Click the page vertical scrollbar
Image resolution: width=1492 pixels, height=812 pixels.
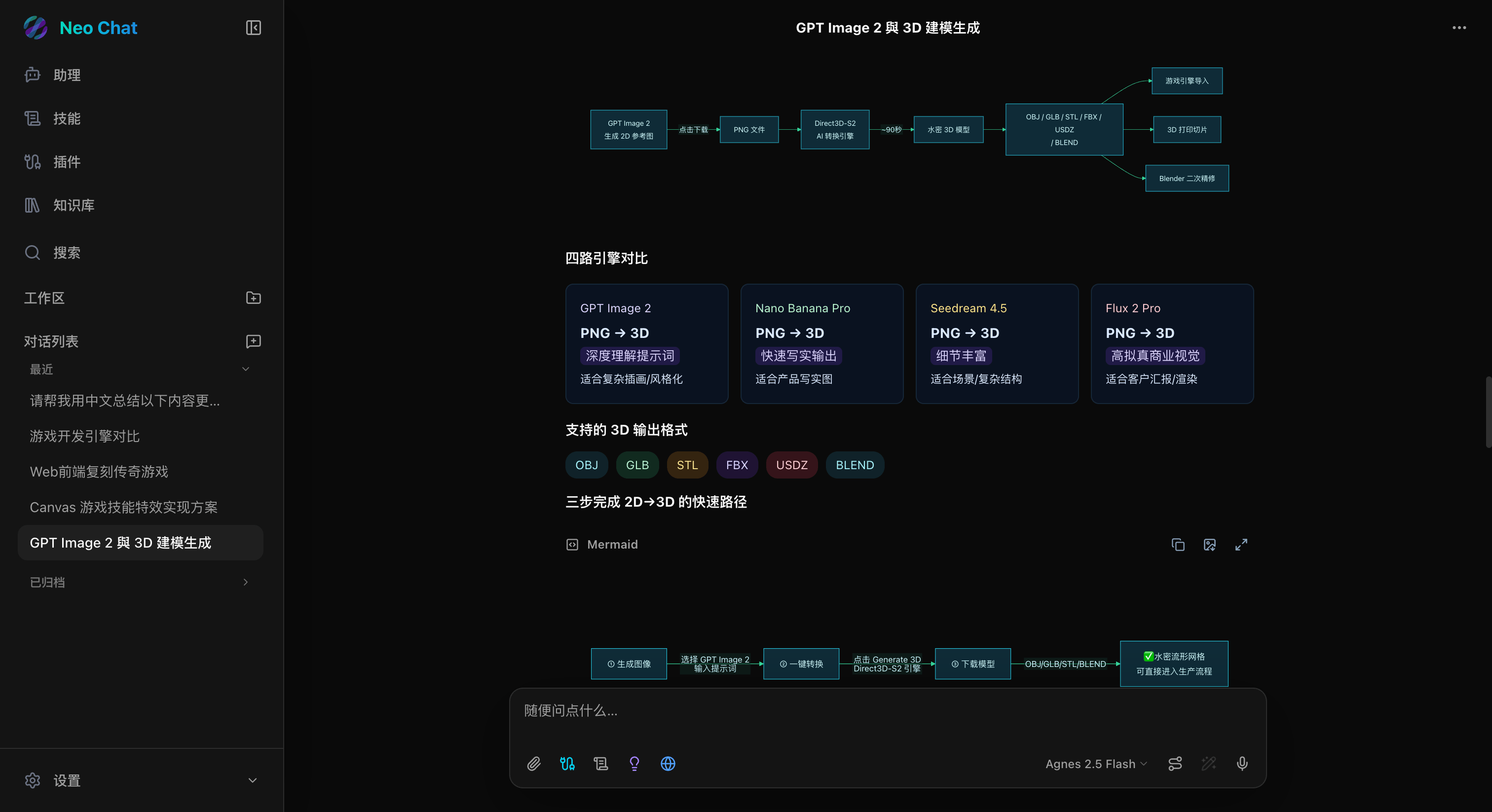click(1488, 412)
